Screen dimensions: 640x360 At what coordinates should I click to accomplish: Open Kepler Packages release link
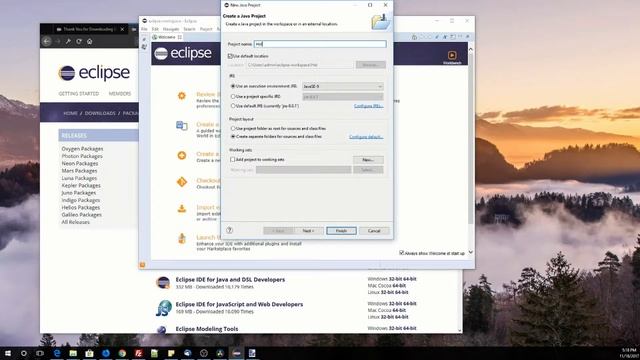pos(81,186)
